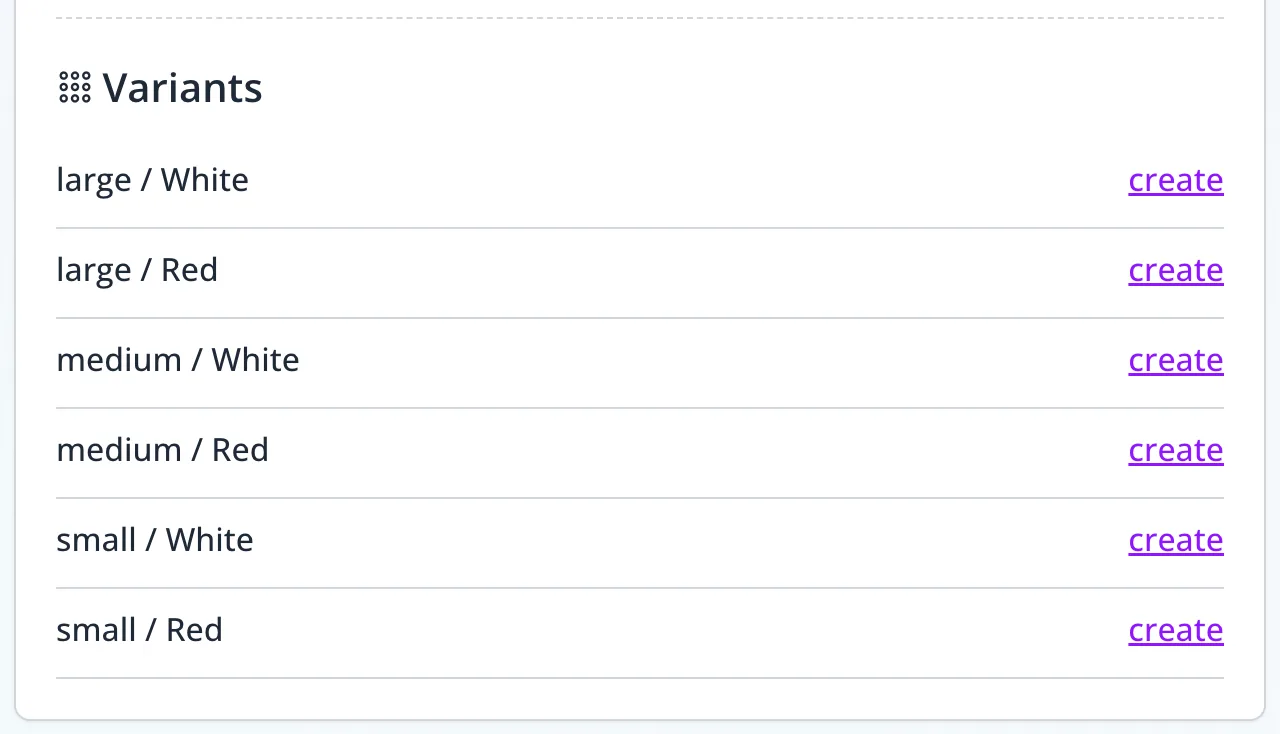Create the small / White variant
The width and height of the screenshot is (1280, 734).
1175,540
